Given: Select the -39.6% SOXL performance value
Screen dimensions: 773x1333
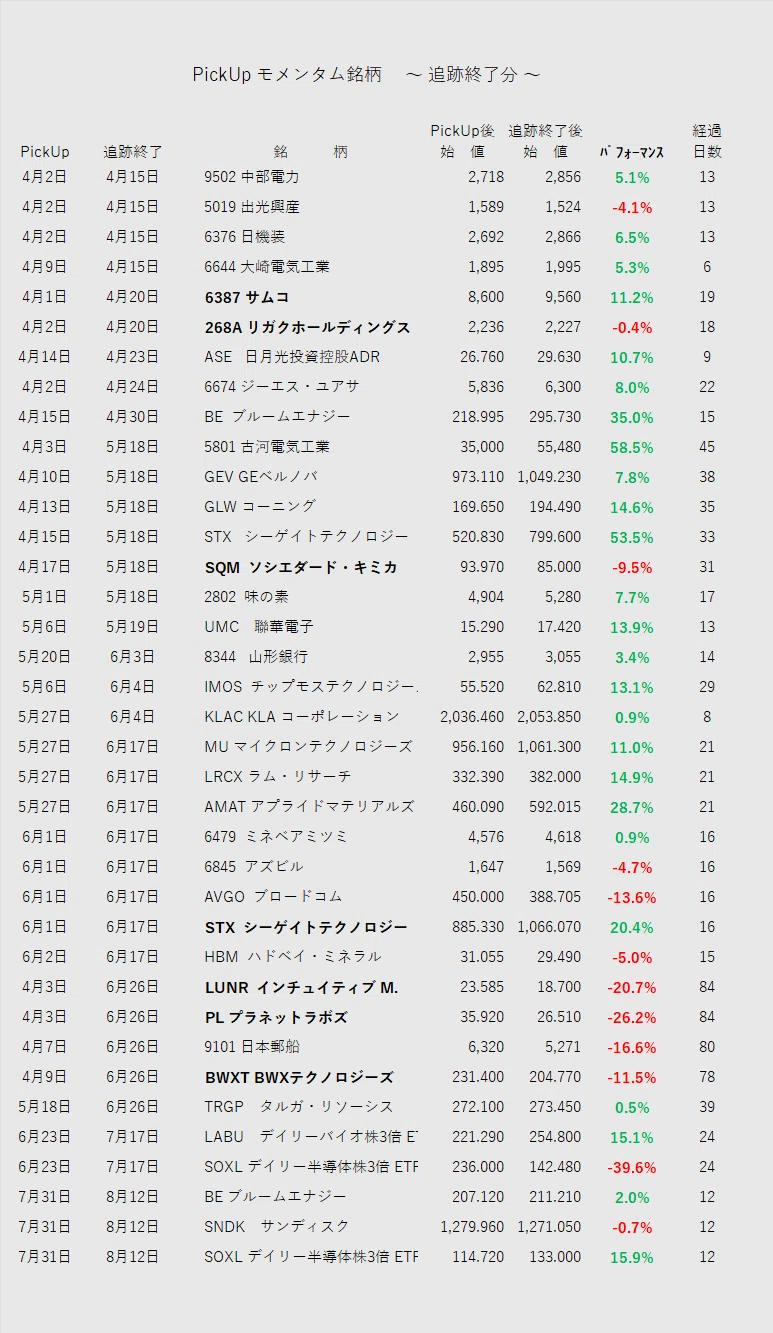Looking at the screenshot, I should pos(632,1167).
